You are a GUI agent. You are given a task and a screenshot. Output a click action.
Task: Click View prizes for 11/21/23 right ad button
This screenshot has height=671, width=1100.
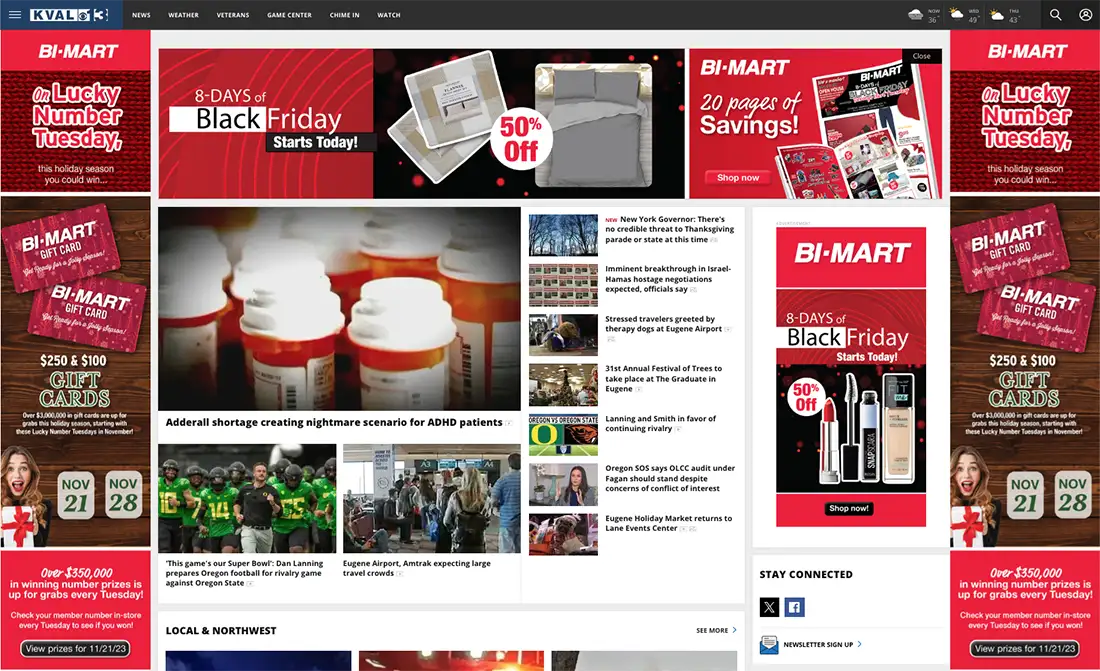[x=1025, y=649]
